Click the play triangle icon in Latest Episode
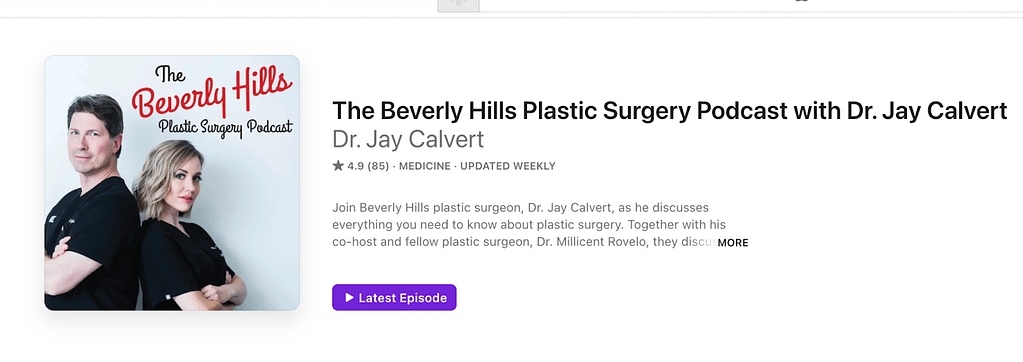The height and width of the screenshot is (362, 1023). coord(350,297)
